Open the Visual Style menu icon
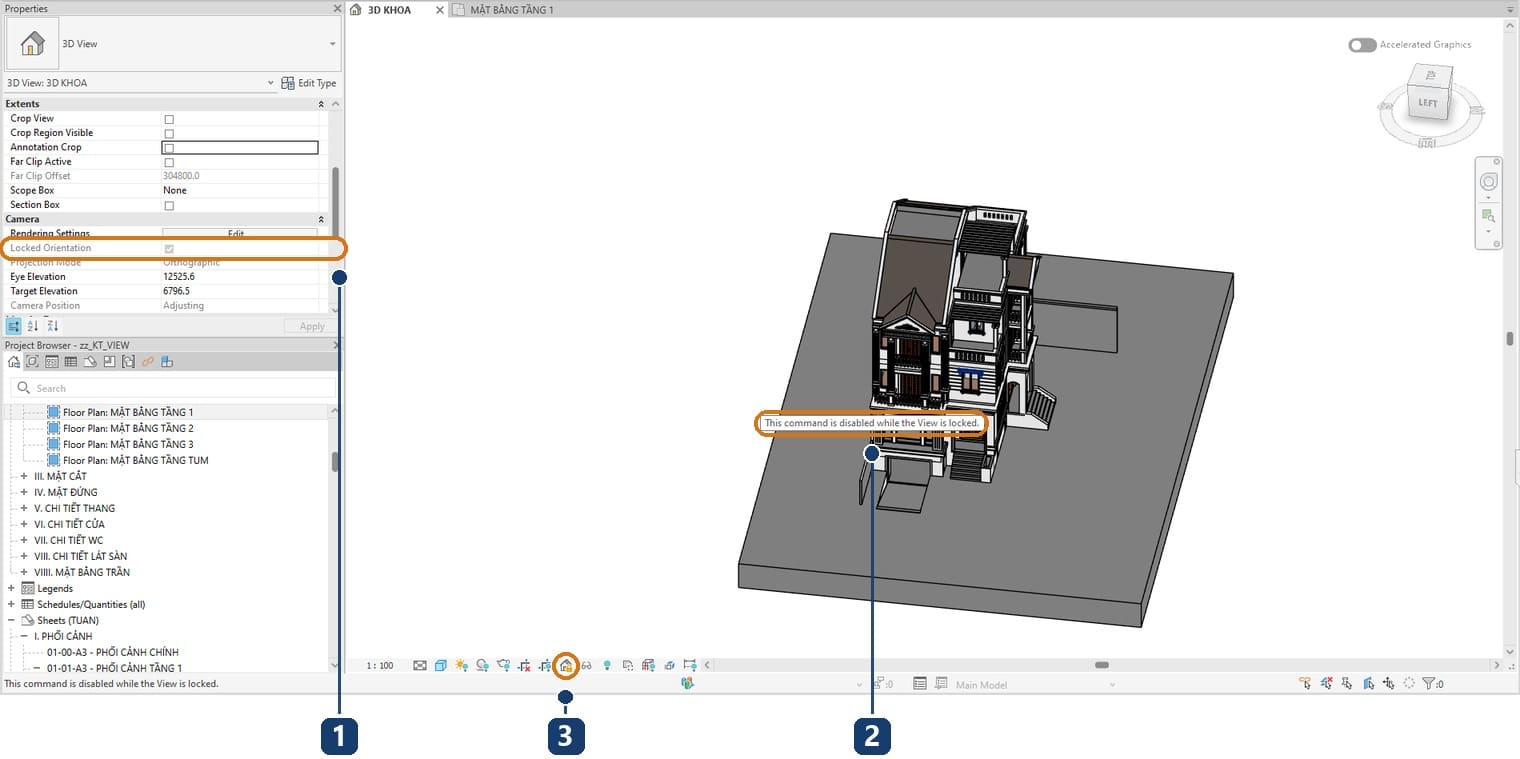Viewport: 1520px width, 759px height. coord(441,665)
